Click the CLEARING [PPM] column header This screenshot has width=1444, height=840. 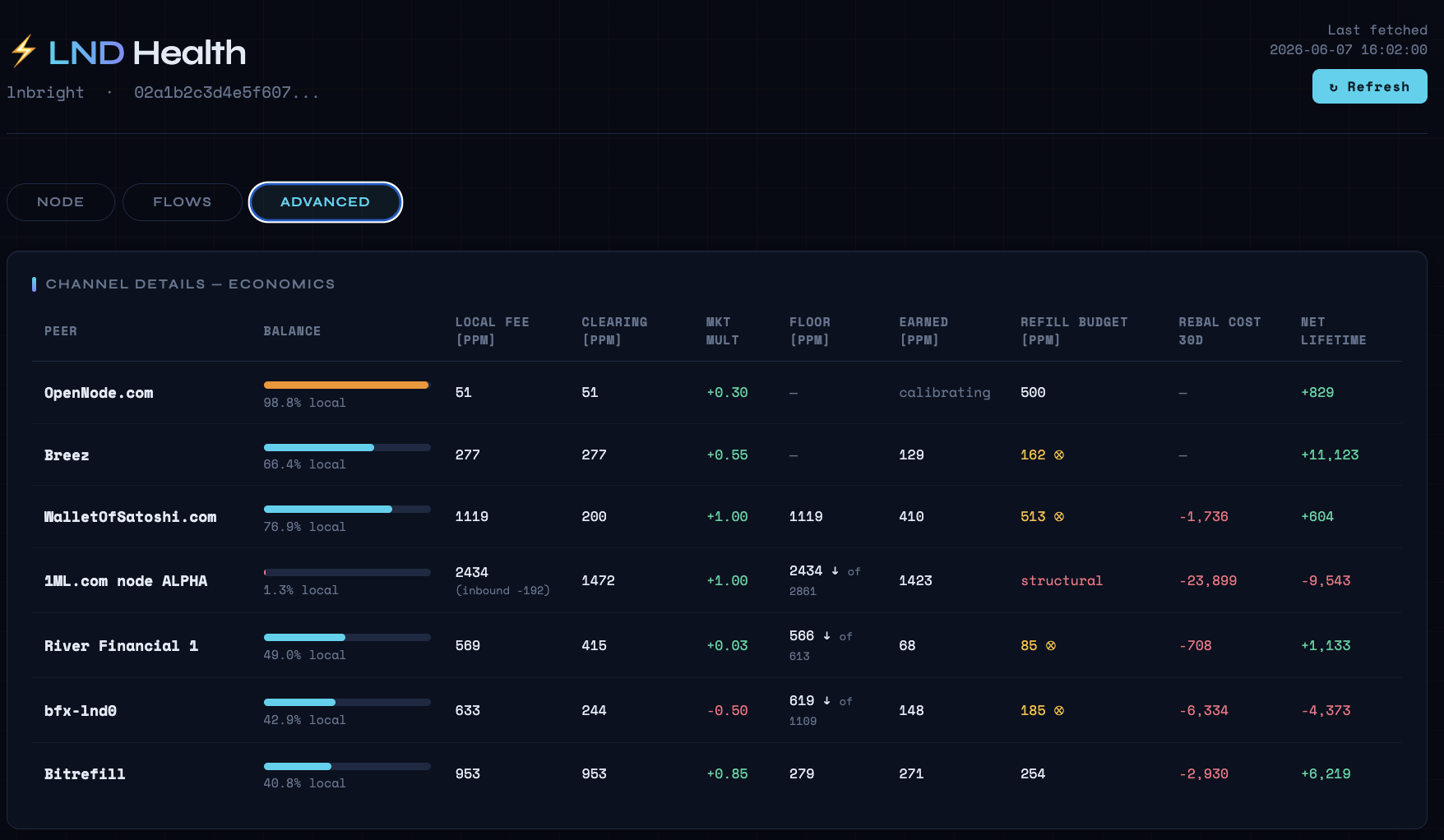[x=614, y=331]
